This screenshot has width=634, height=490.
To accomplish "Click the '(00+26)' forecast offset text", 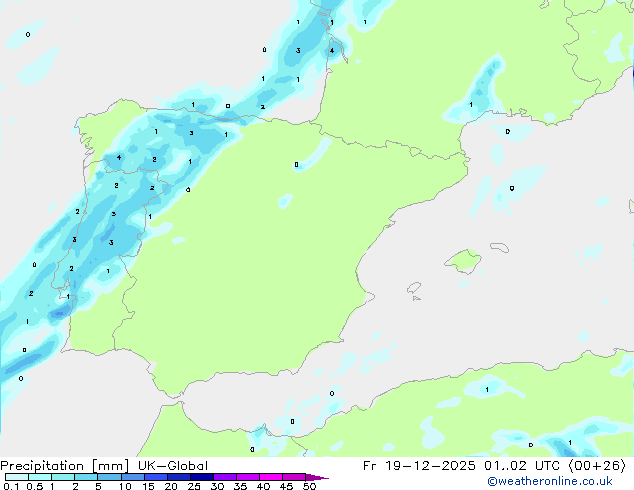I will [x=597, y=466].
